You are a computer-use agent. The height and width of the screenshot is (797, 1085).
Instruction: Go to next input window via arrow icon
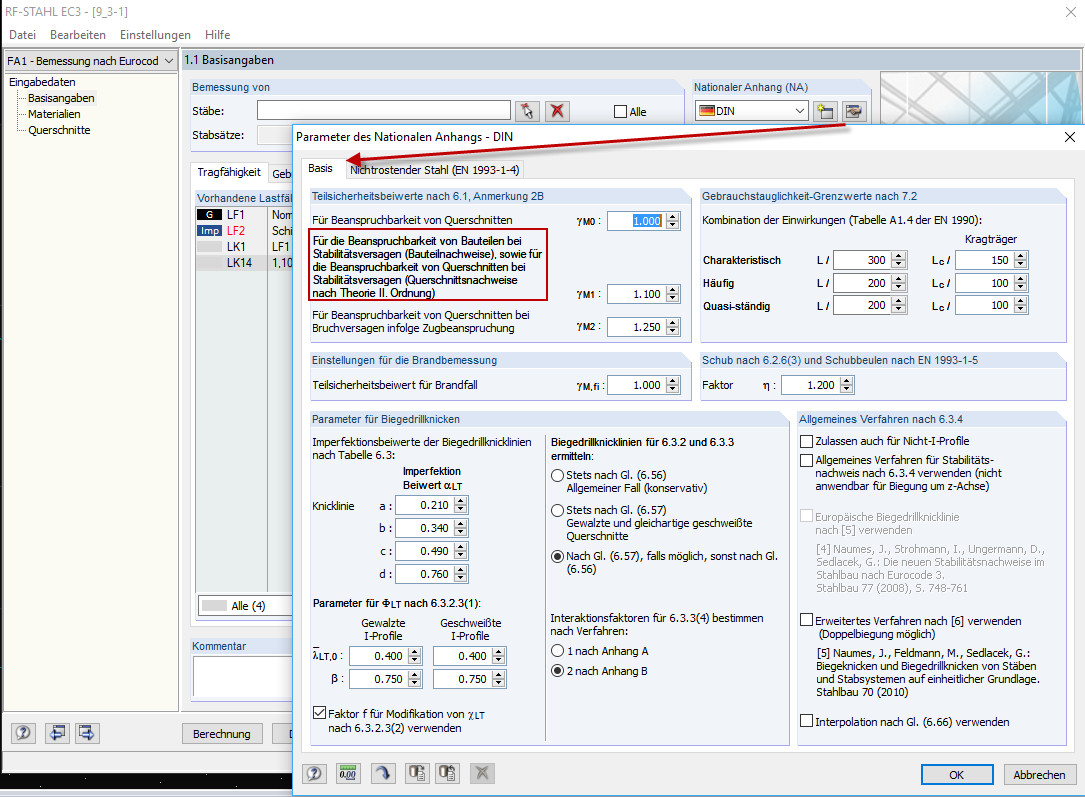(86, 733)
